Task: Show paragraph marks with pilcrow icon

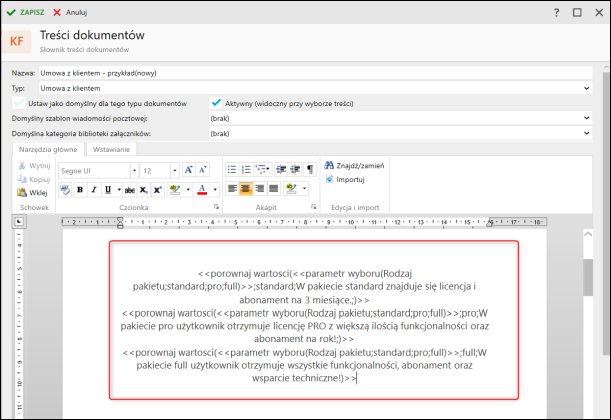Action: click(310, 169)
